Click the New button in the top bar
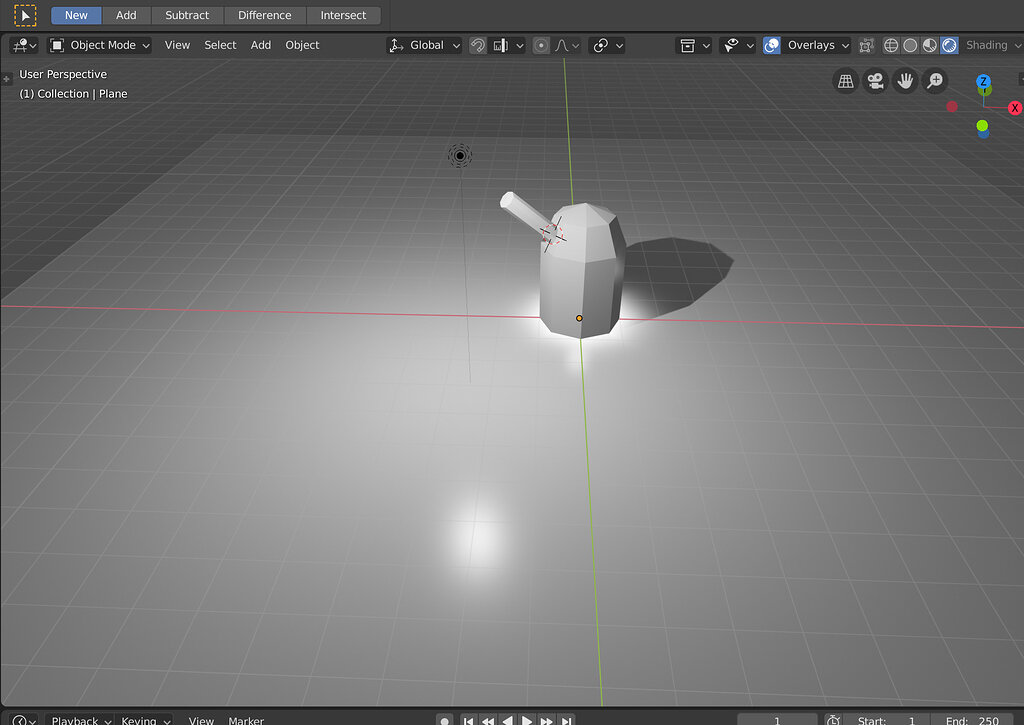This screenshot has width=1024, height=725. [x=75, y=14]
